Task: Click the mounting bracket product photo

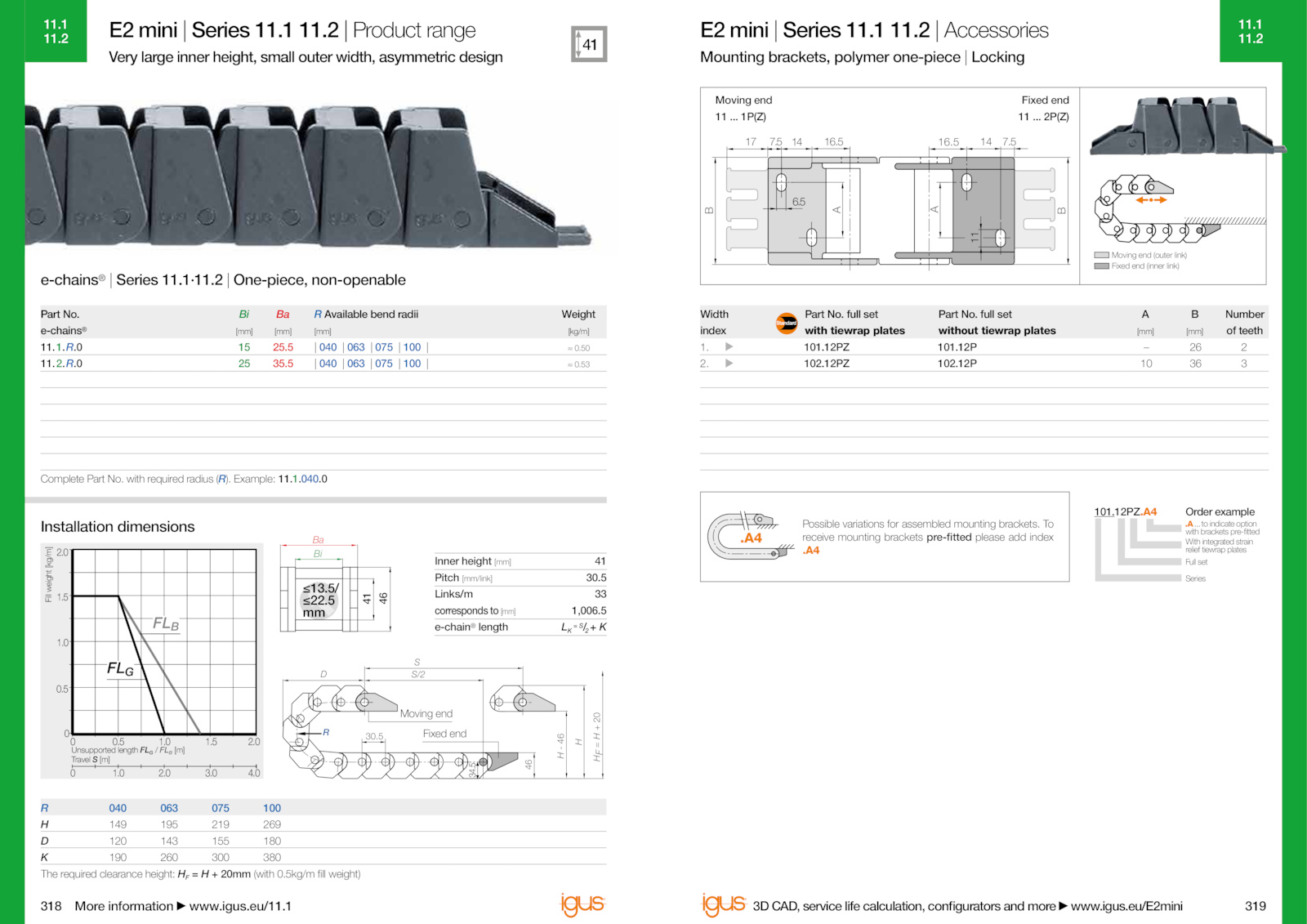Action: [1188, 126]
